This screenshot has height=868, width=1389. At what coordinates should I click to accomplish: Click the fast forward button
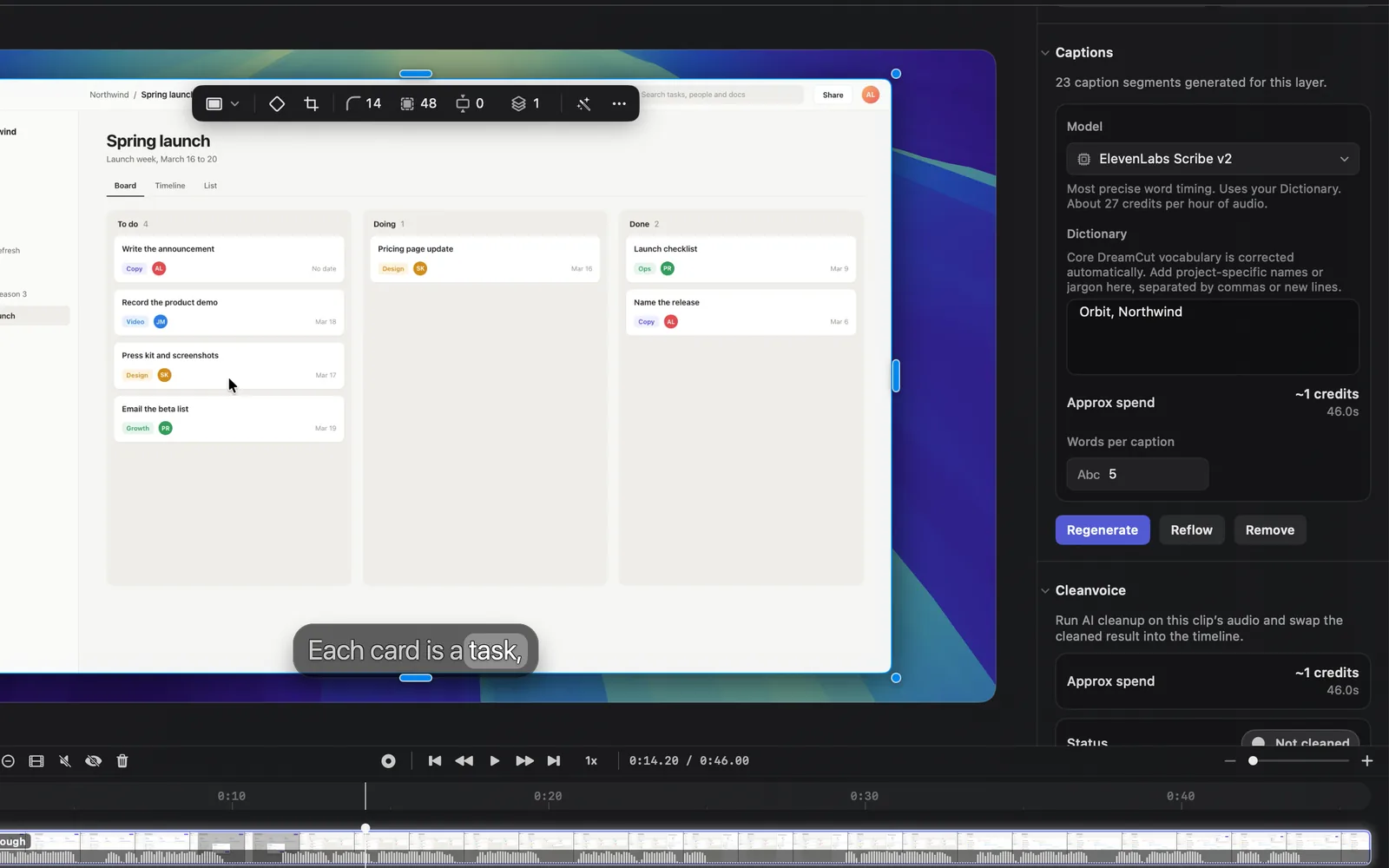coord(524,761)
